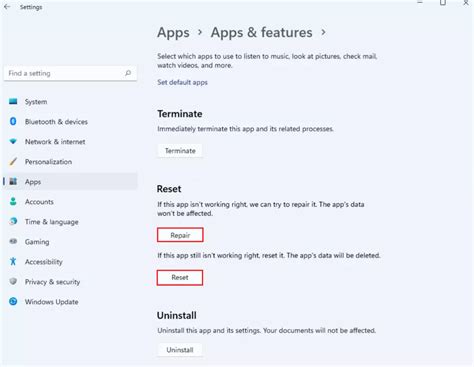Click the Privacy & security shield icon
The width and height of the screenshot is (474, 367).
[x=13, y=281]
